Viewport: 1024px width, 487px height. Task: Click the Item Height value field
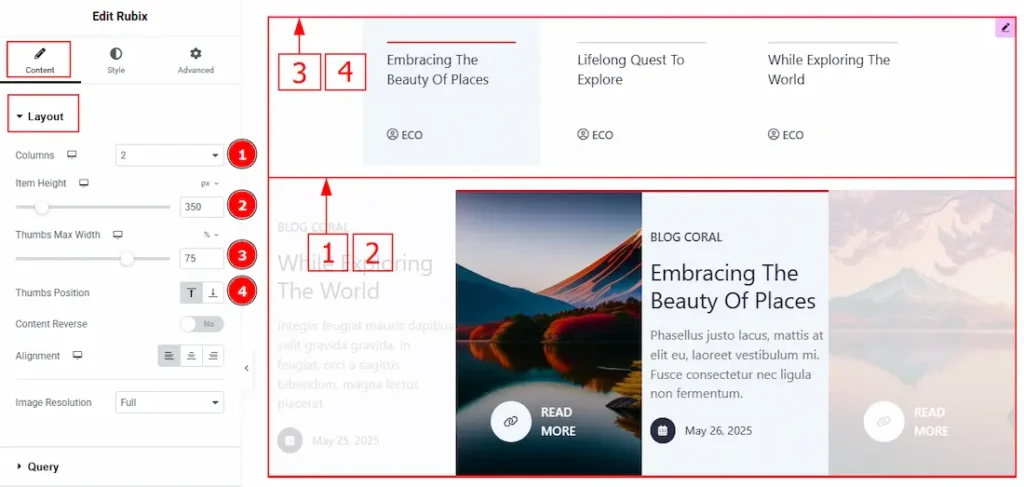pyautogui.click(x=202, y=207)
